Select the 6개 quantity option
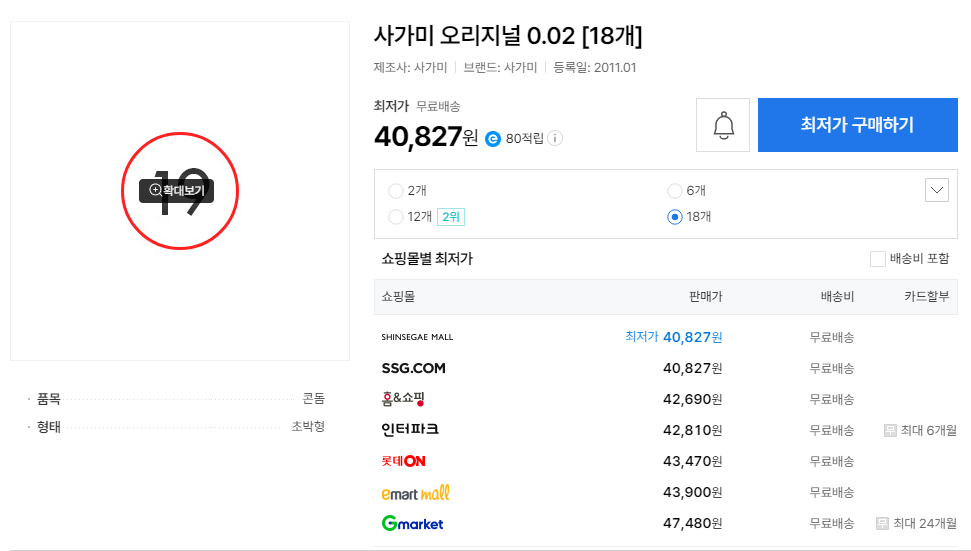The width and height of the screenshot is (971, 551). [674, 191]
